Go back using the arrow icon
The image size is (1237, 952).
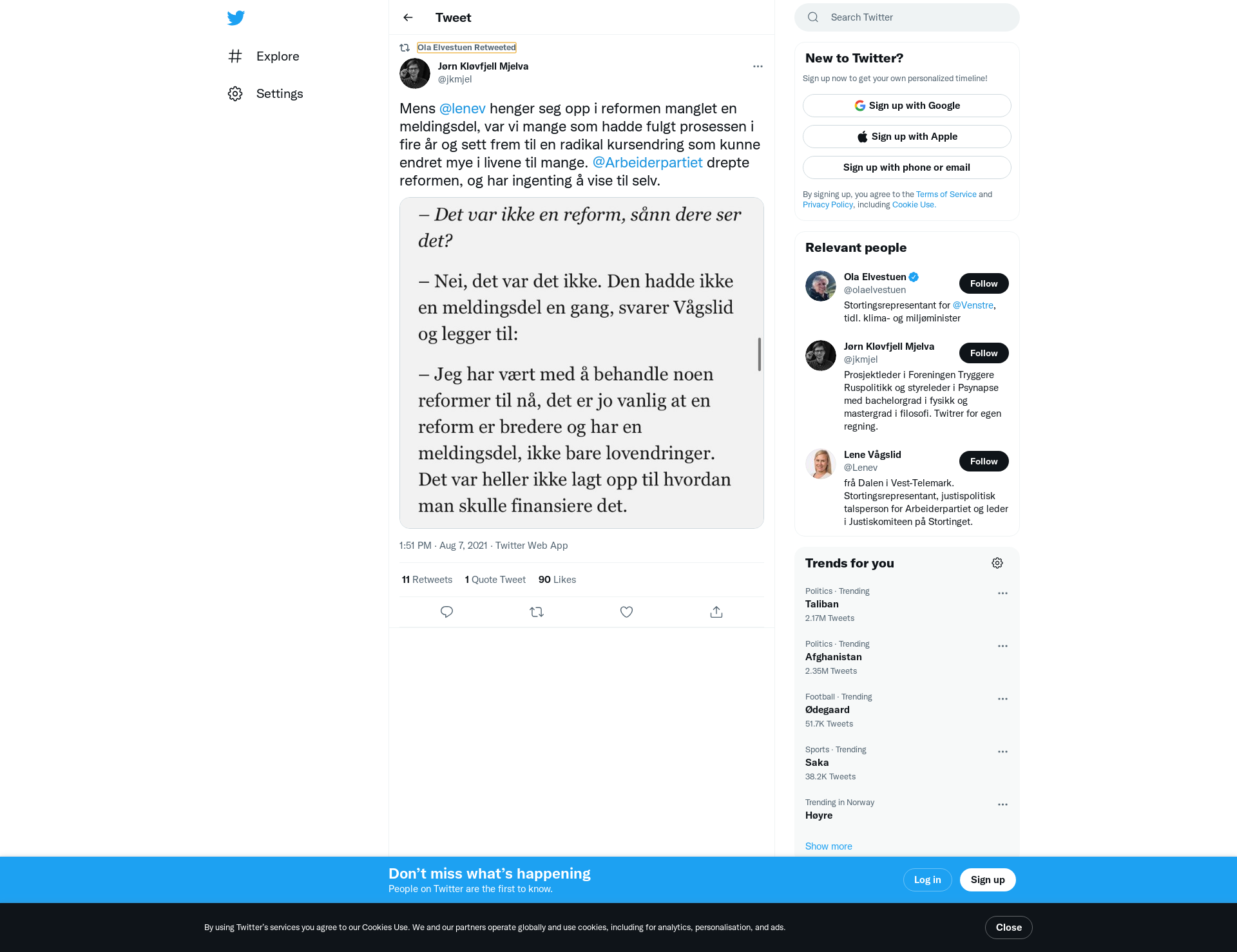(408, 17)
